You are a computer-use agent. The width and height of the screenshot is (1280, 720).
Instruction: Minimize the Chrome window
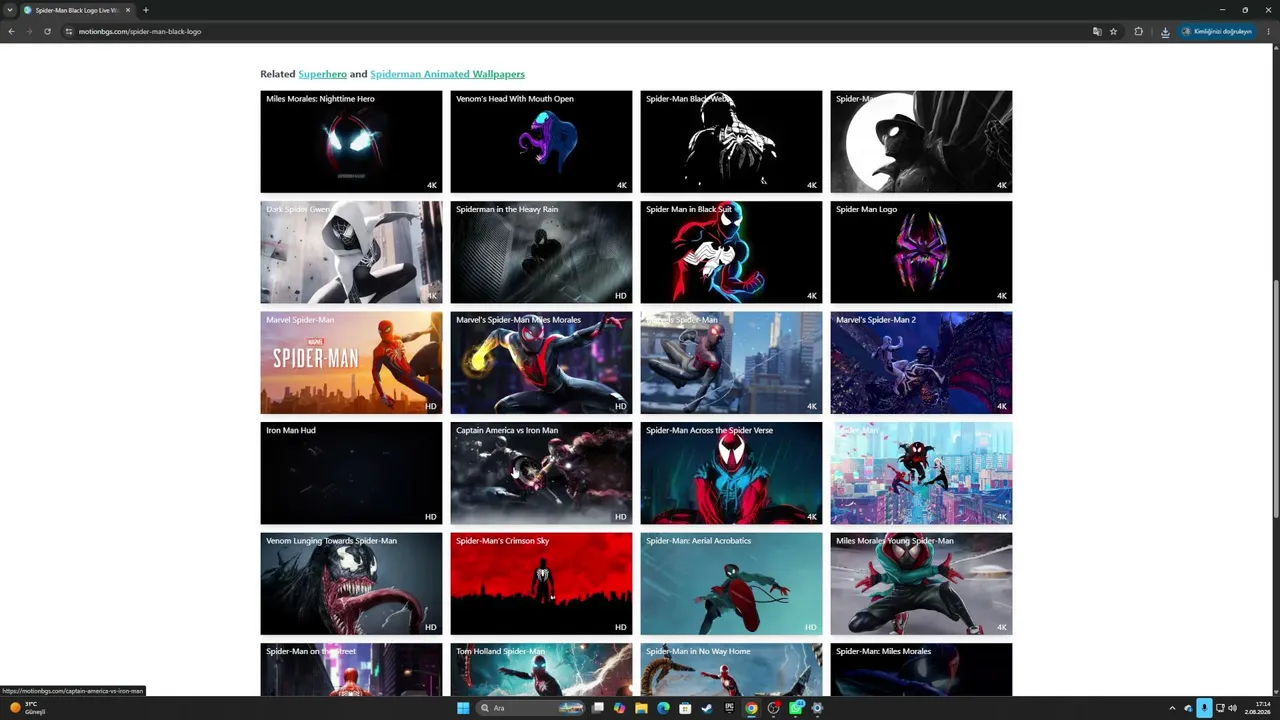coord(1222,10)
